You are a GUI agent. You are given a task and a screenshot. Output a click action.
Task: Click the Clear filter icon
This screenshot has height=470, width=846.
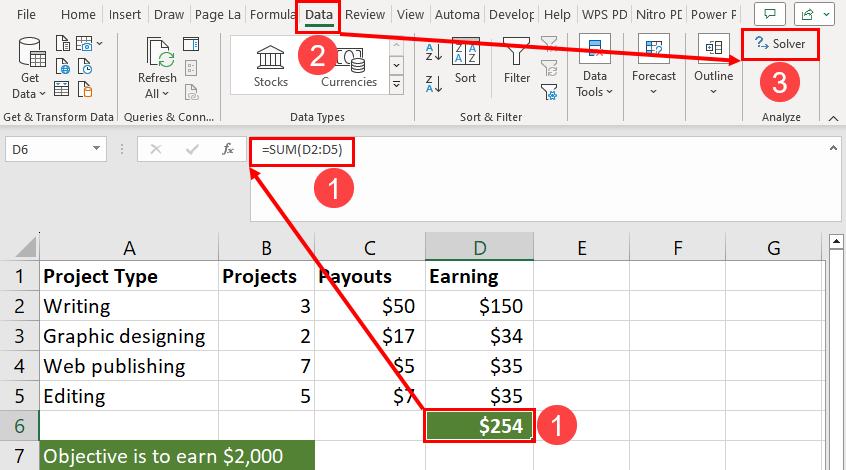[x=549, y=44]
